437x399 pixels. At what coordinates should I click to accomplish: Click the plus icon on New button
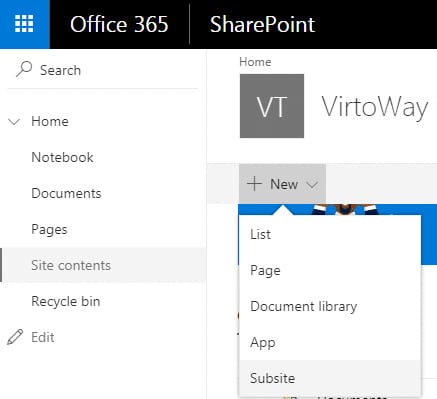tap(254, 184)
